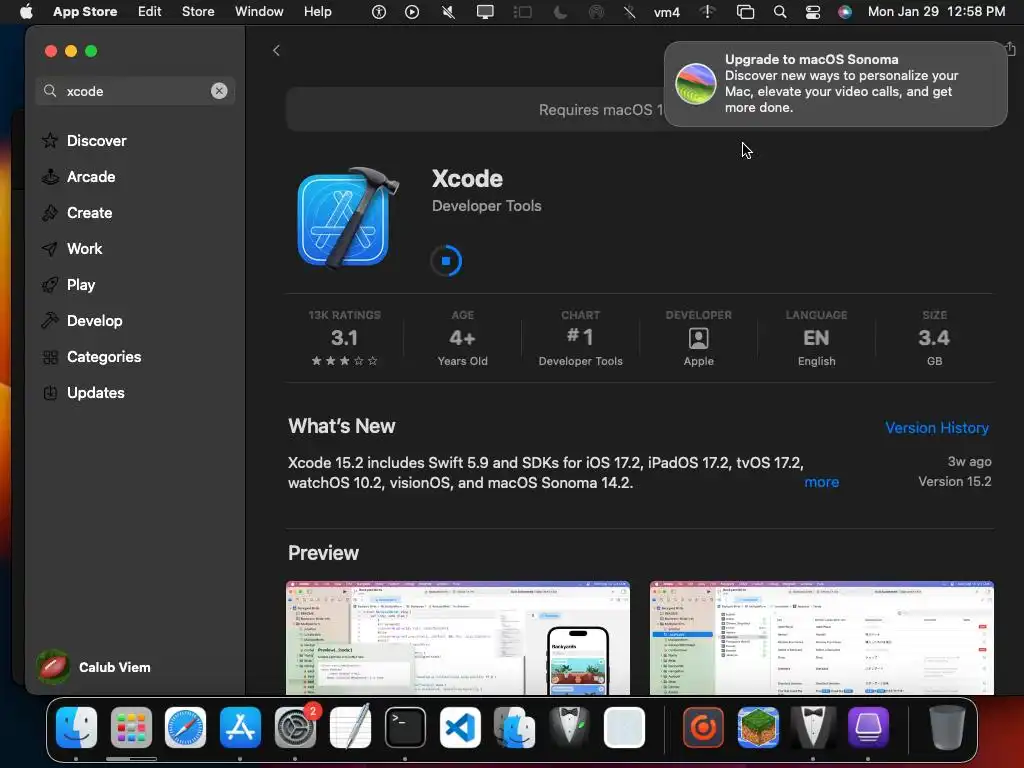Open the Edit menu
The image size is (1024, 768).
(x=150, y=12)
